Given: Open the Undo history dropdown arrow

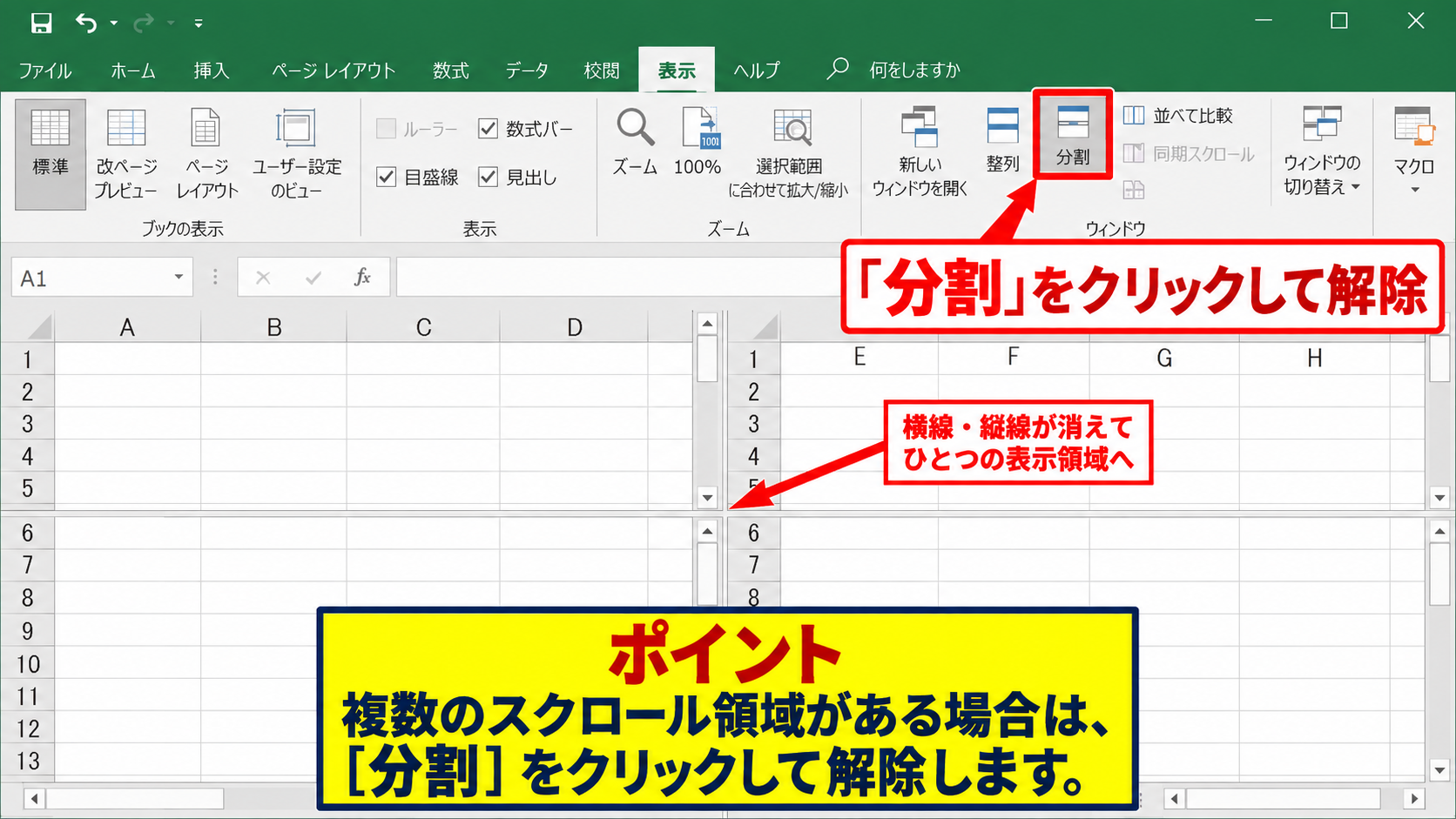Looking at the screenshot, I should pos(114,23).
